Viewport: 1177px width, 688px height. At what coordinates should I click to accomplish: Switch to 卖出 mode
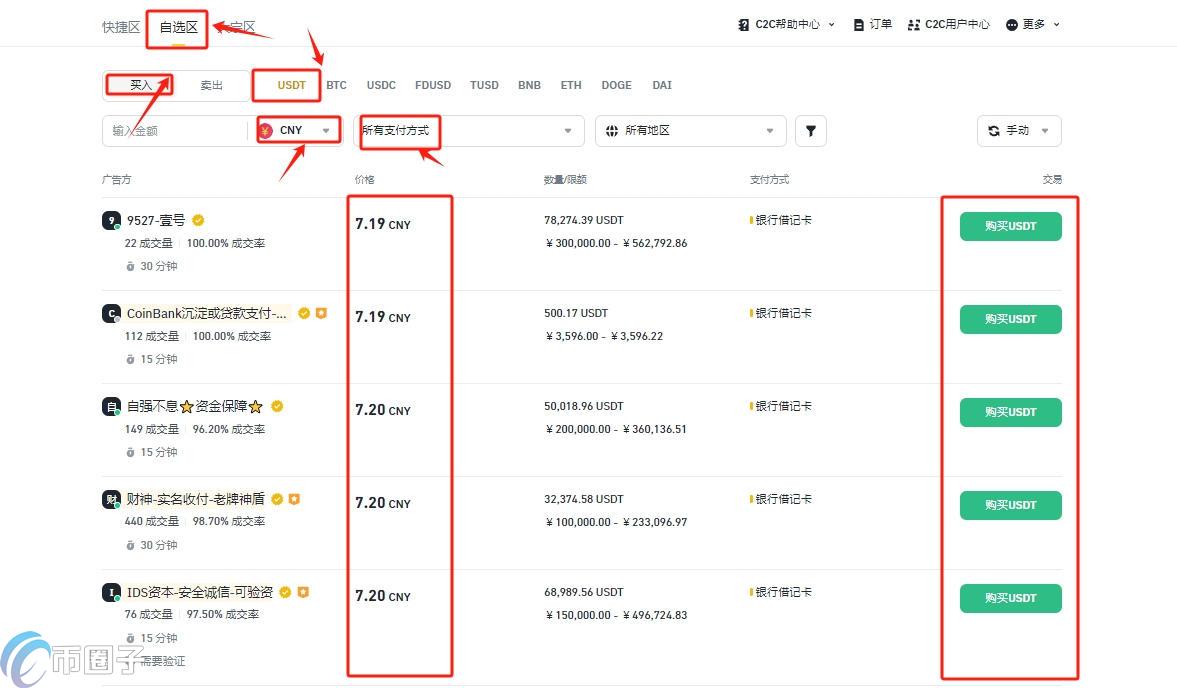(211, 85)
